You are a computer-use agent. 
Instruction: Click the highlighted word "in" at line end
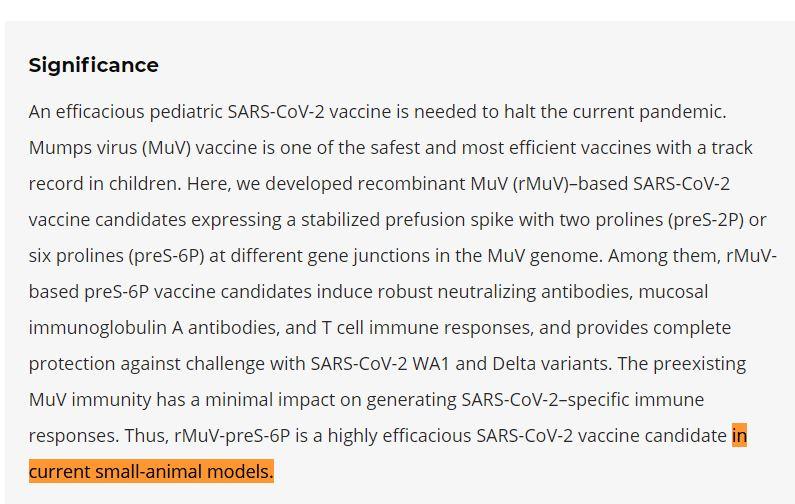click(739, 436)
